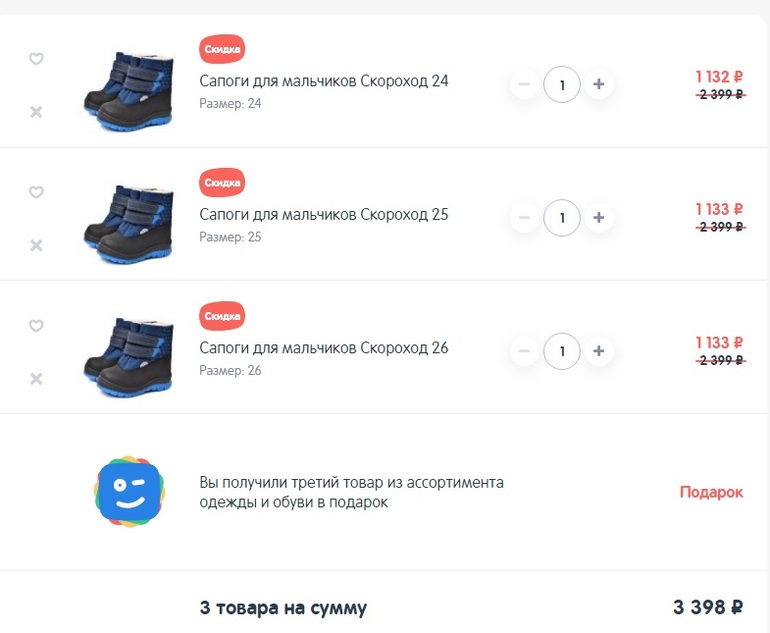Click minus button for Скороход 25 boots
770x633 pixels.
(x=524, y=218)
